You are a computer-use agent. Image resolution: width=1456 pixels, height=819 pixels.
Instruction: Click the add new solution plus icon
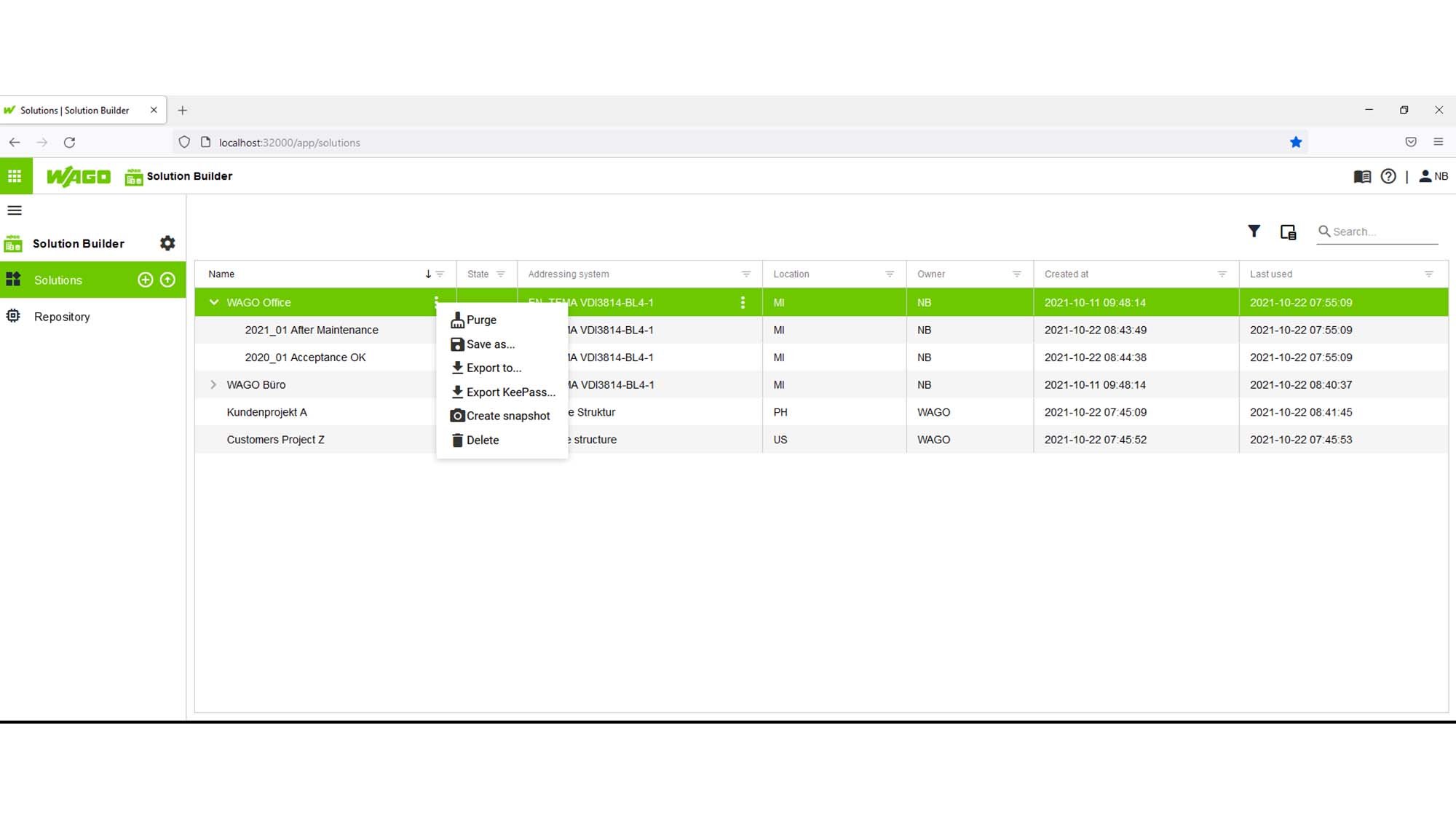click(146, 280)
